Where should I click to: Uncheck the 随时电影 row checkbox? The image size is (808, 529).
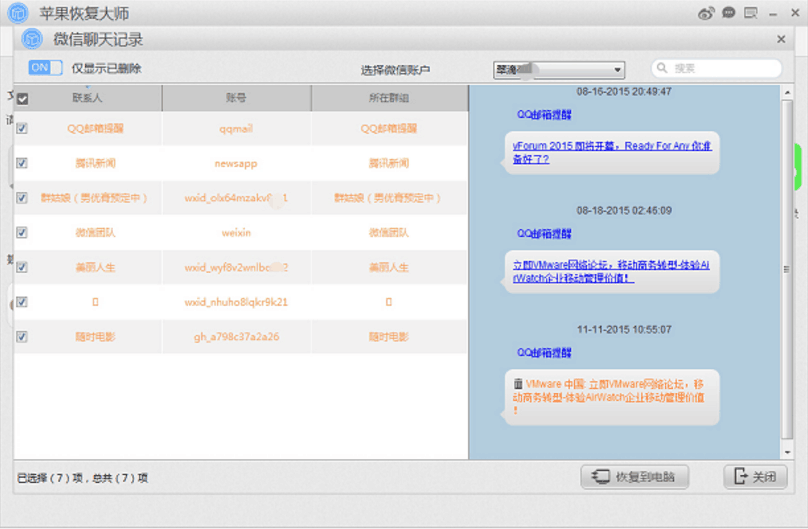[x=22, y=337]
